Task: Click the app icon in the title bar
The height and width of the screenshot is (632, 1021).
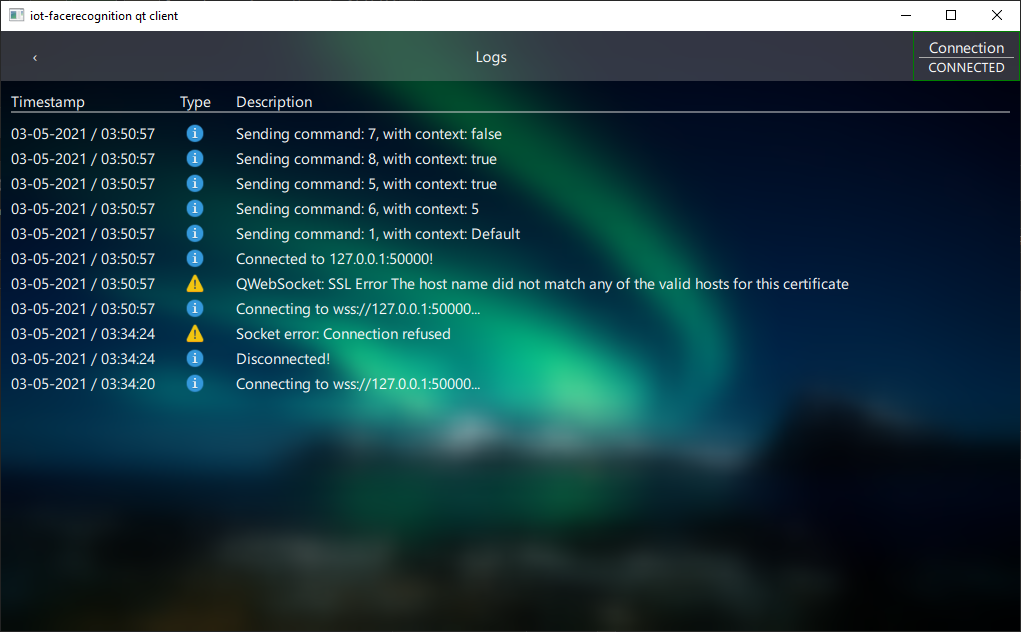Action: (16, 15)
